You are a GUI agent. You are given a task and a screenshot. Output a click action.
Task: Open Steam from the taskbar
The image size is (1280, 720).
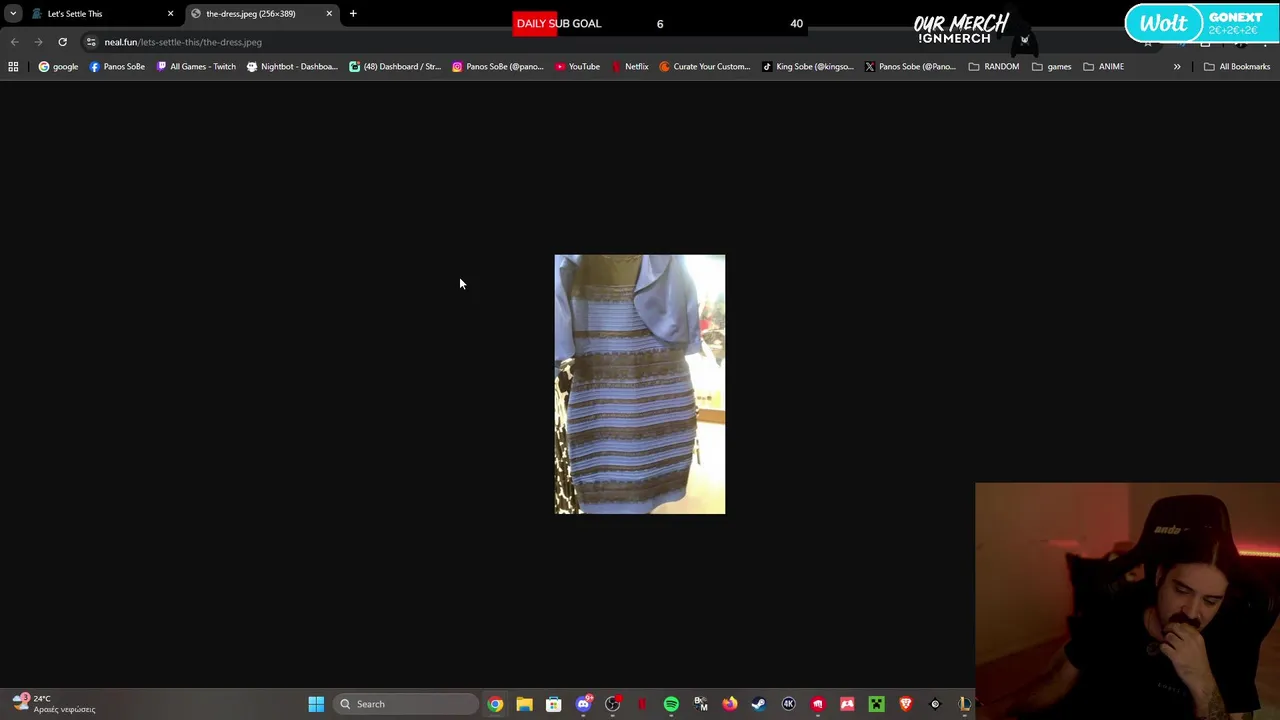(759, 704)
